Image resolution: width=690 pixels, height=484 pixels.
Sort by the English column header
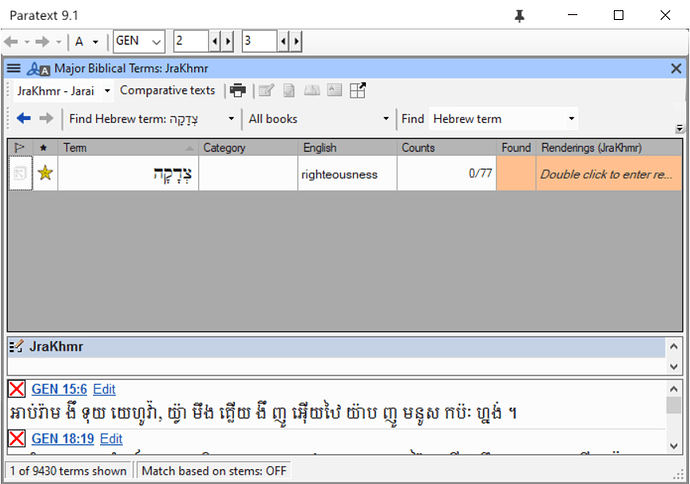pos(347,147)
